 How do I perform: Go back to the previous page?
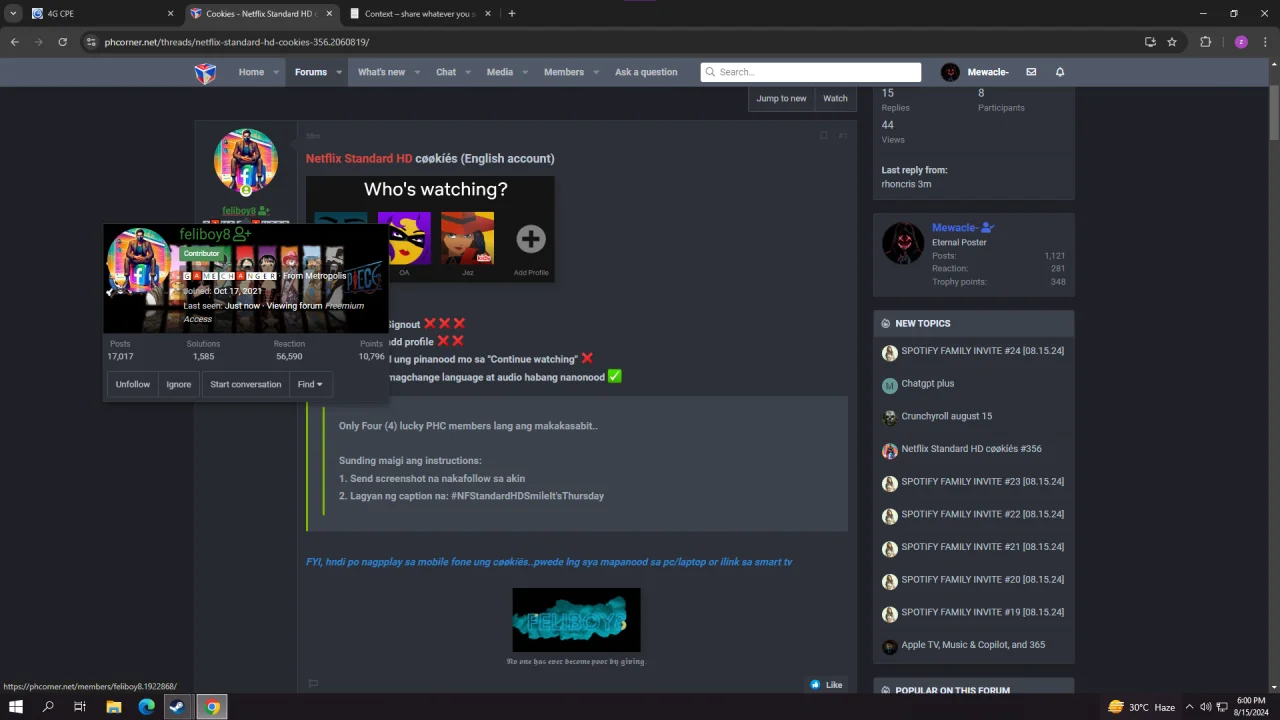pos(14,42)
